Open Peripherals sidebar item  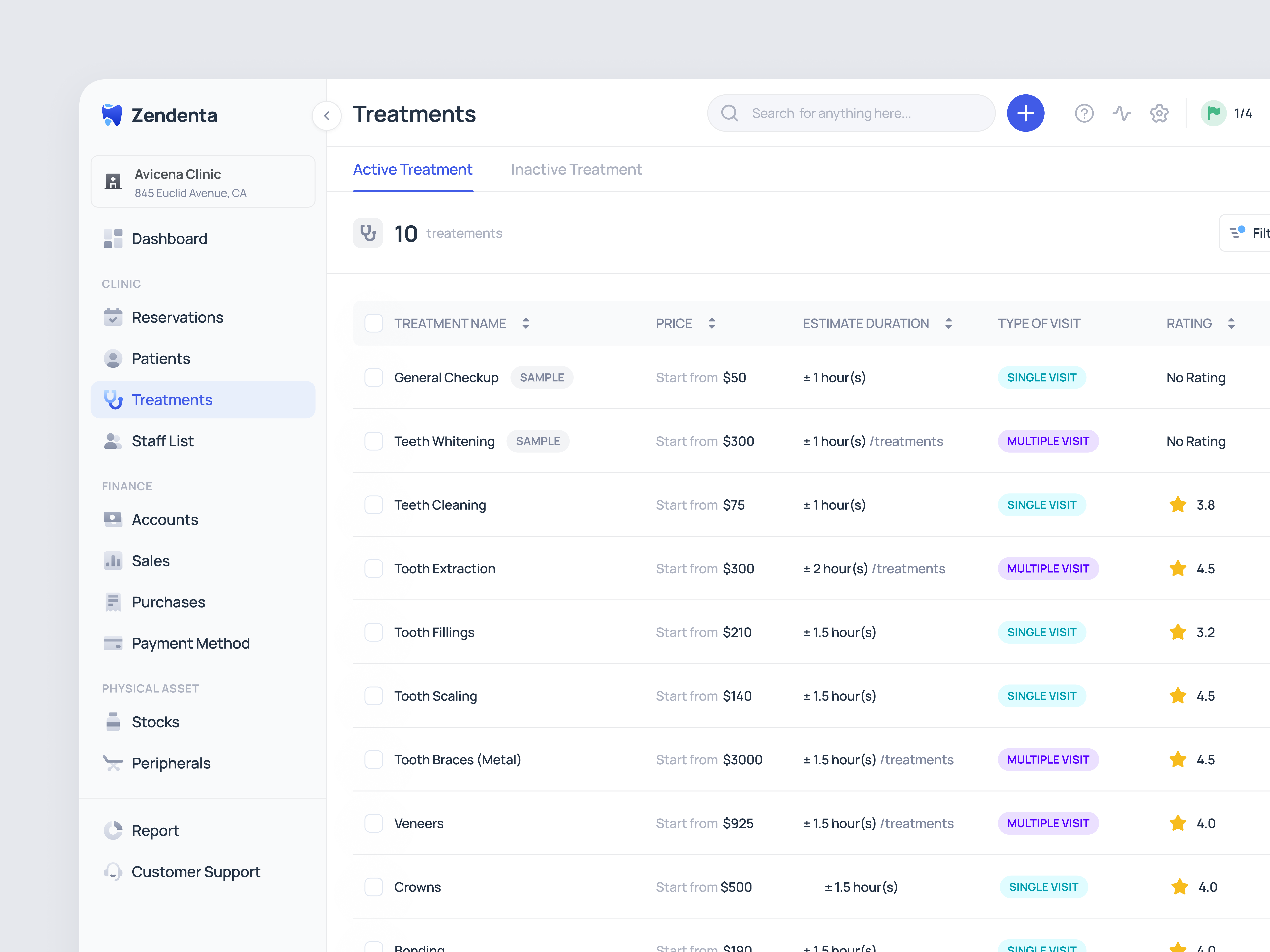[170, 763]
